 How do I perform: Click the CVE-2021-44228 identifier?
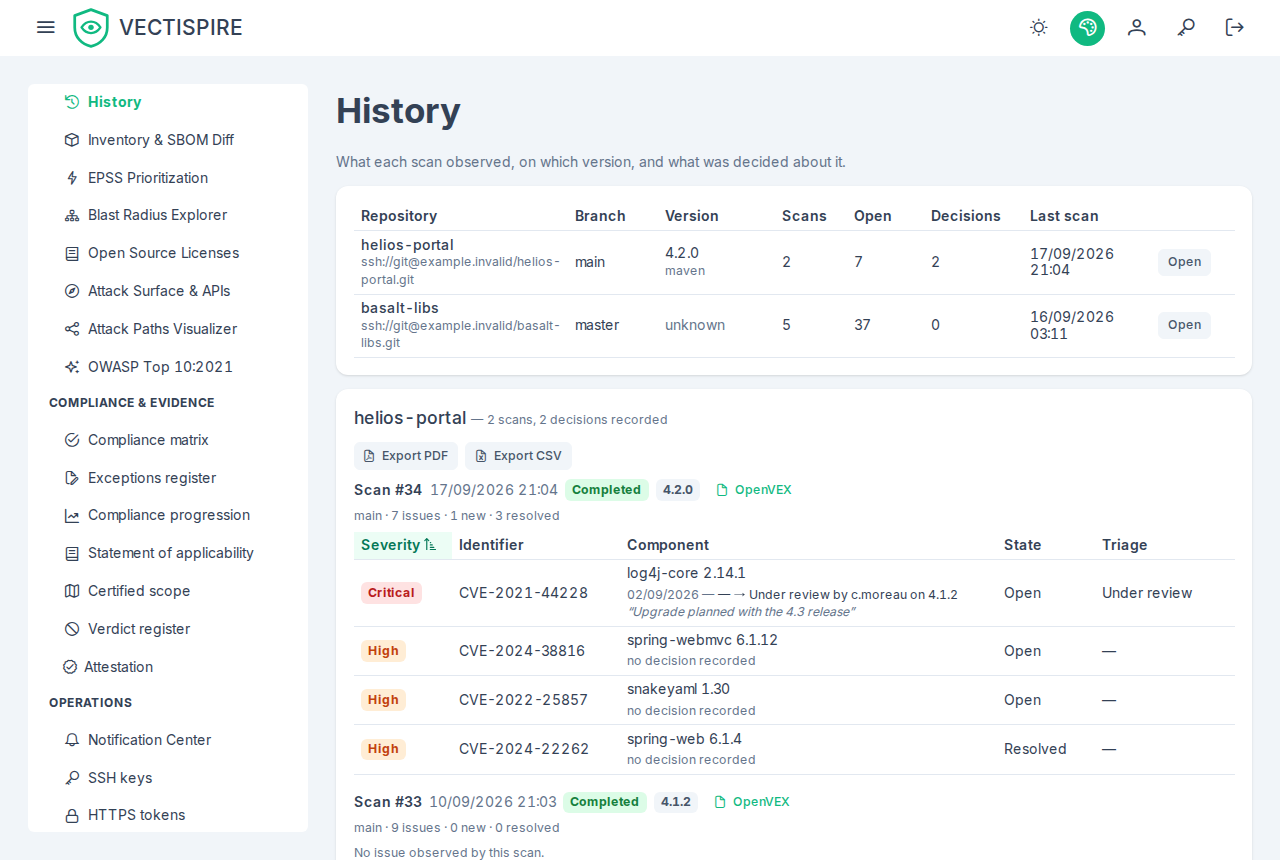523,593
